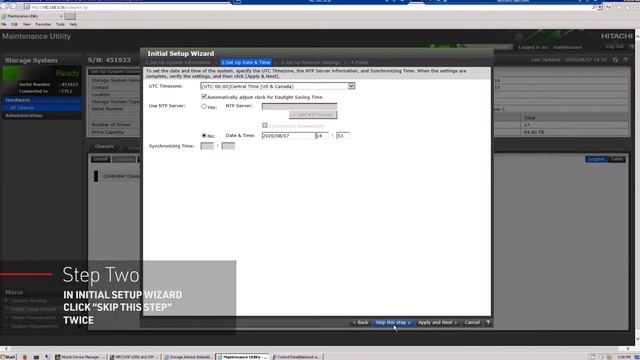Open the Favorites menu in browser
Image resolution: width=640 pixels, height=360 pixels.
[43, 24]
